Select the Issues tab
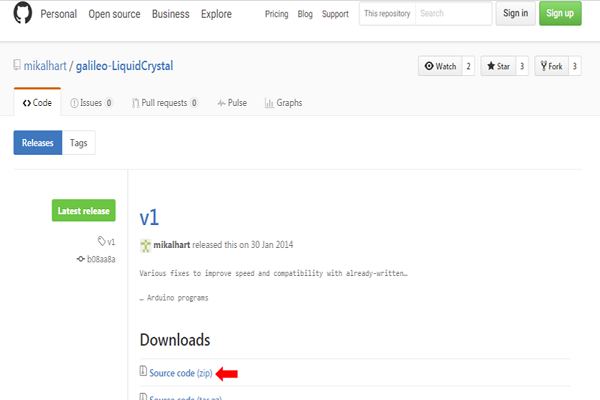This screenshot has width=600, height=400. click(x=91, y=103)
